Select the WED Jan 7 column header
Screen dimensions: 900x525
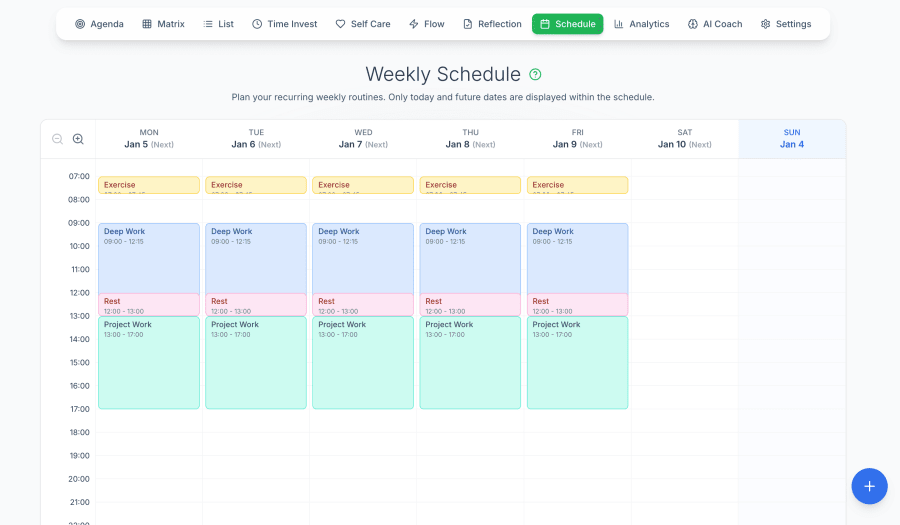coord(363,139)
